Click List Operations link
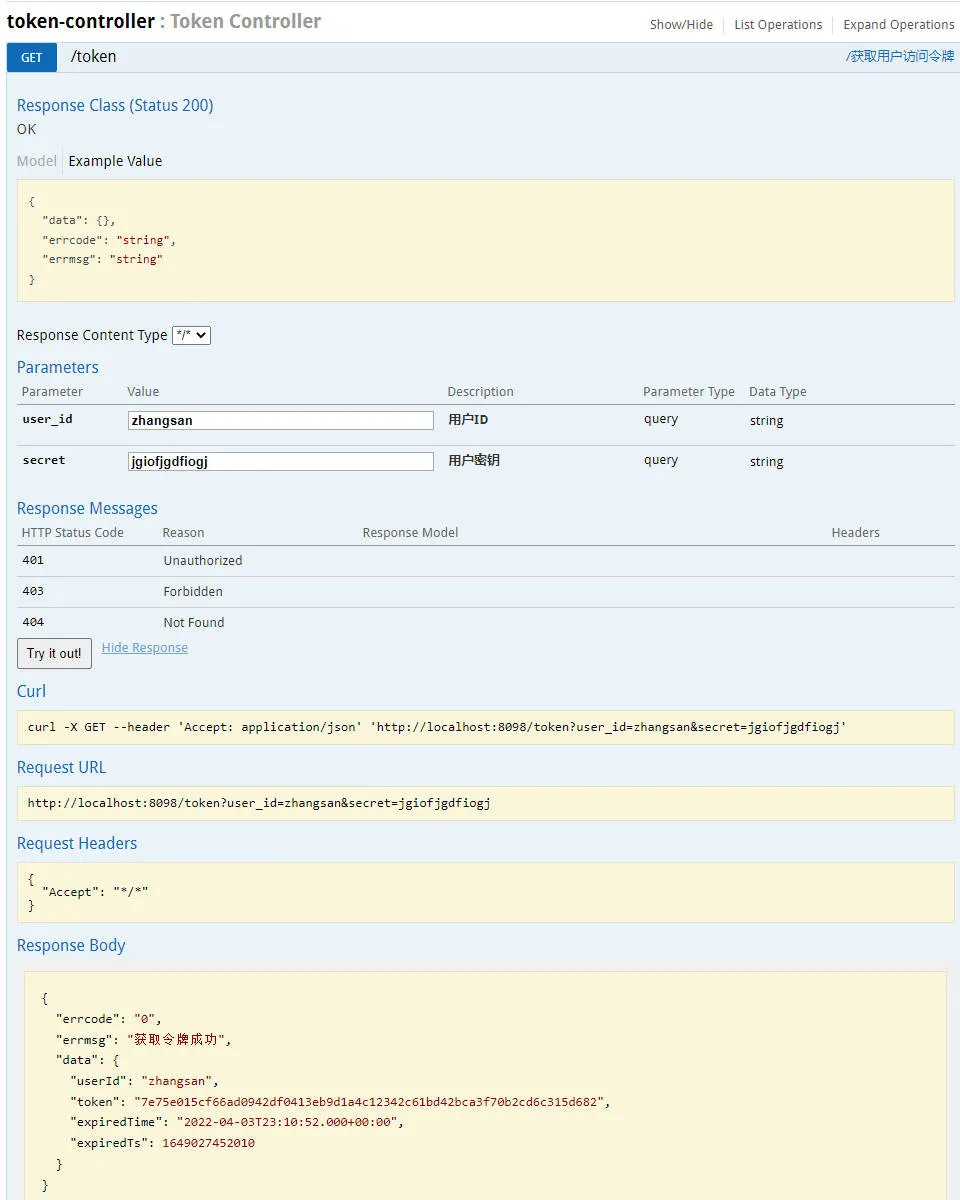Screen dimensions: 960x1200 [x=778, y=25]
